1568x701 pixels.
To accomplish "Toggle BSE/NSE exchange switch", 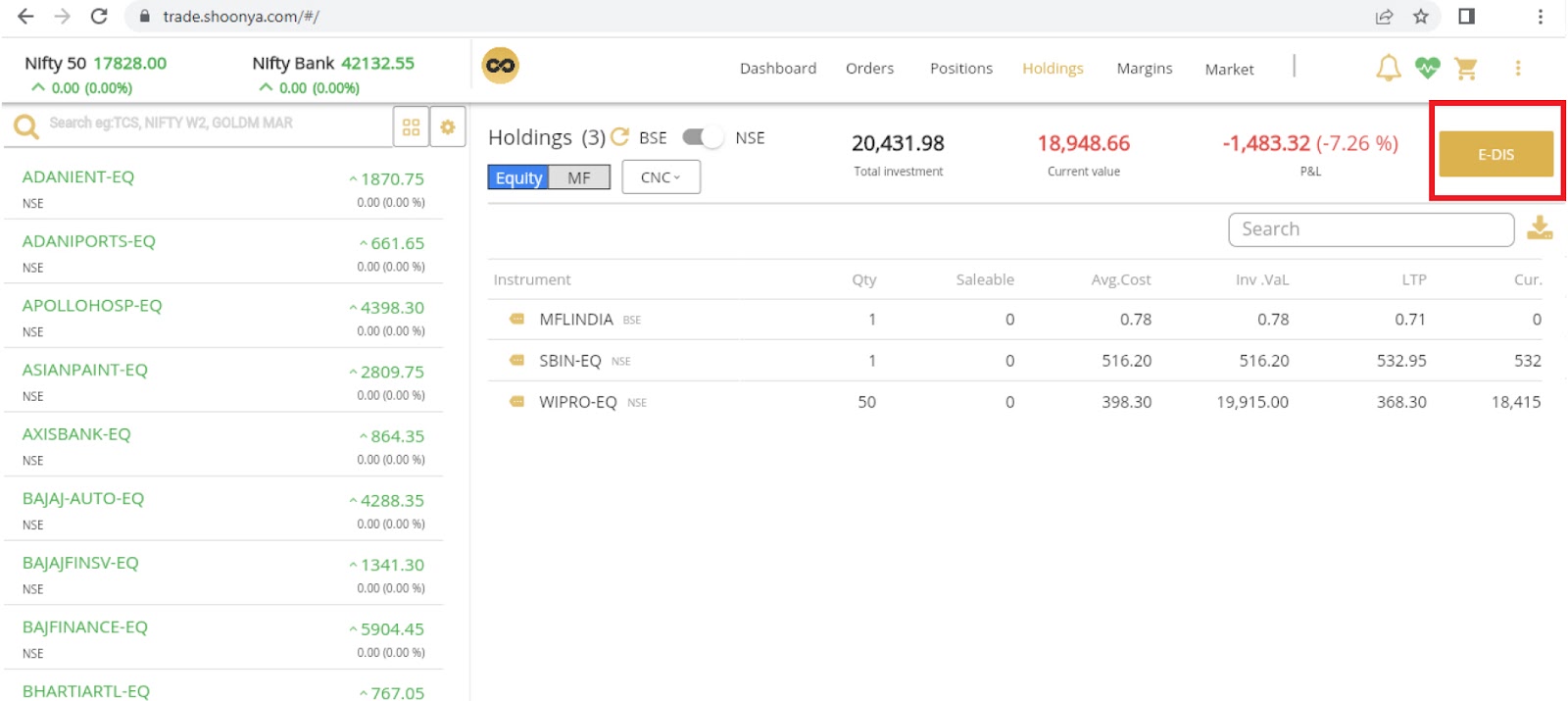I will tap(703, 137).
